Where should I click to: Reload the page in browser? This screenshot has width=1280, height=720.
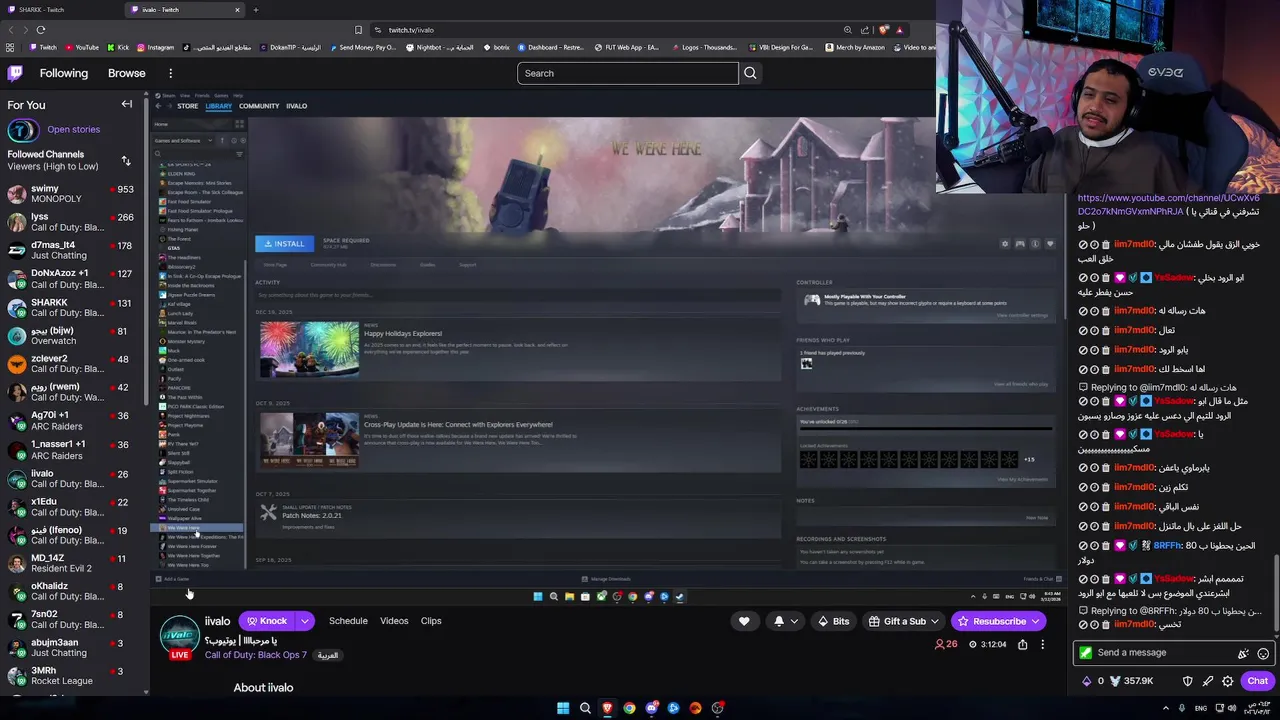pos(40,30)
